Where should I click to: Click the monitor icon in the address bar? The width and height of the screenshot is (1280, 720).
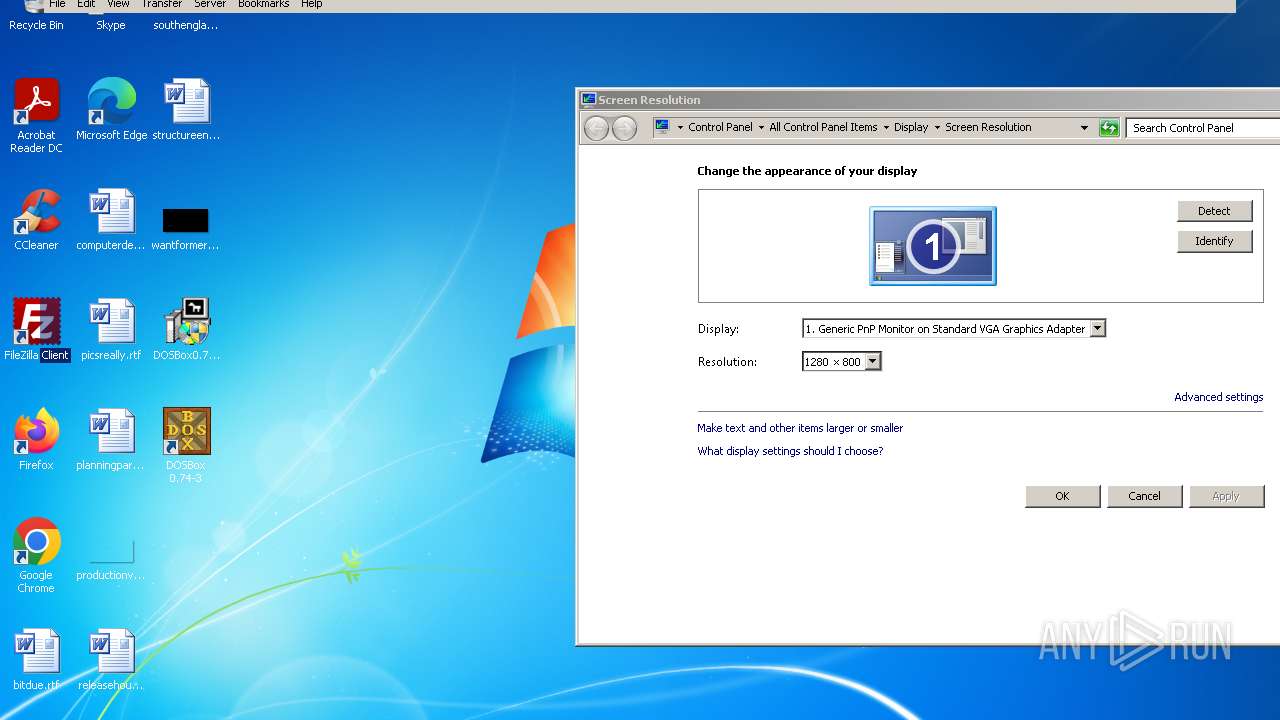coord(662,127)
